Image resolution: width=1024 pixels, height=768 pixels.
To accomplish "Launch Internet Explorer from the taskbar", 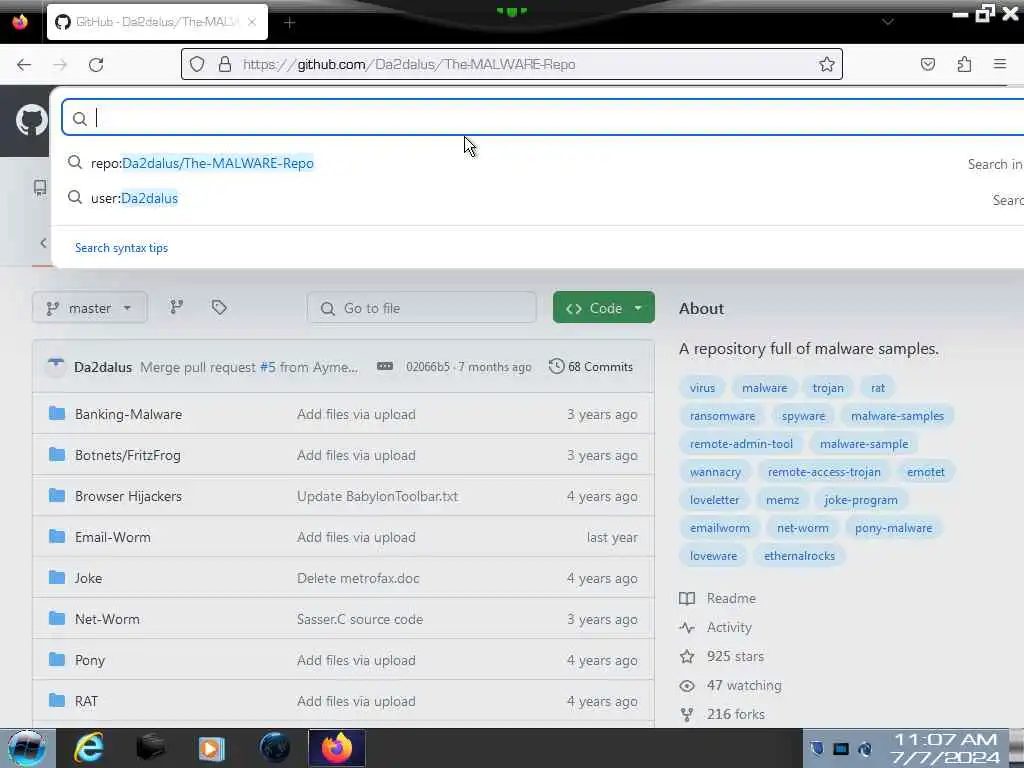I will point(89,748).
